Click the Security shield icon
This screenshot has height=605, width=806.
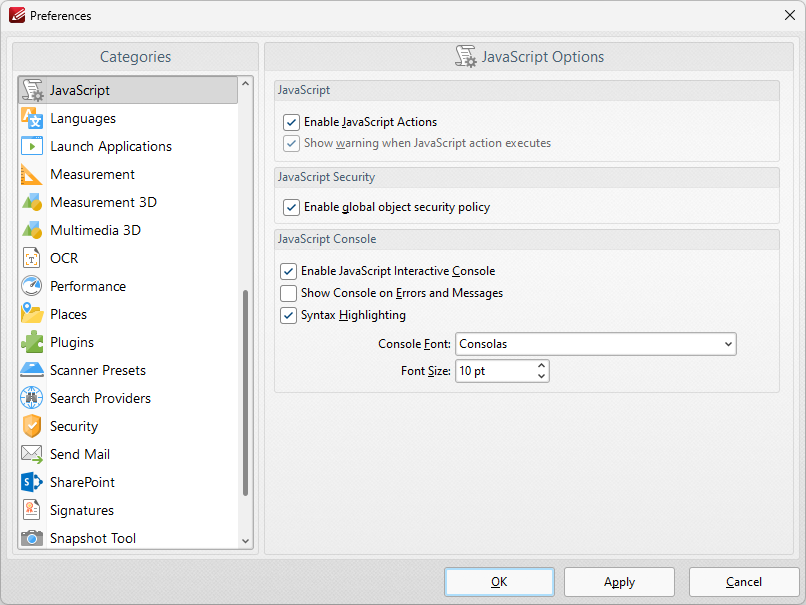tap(32, 426)
